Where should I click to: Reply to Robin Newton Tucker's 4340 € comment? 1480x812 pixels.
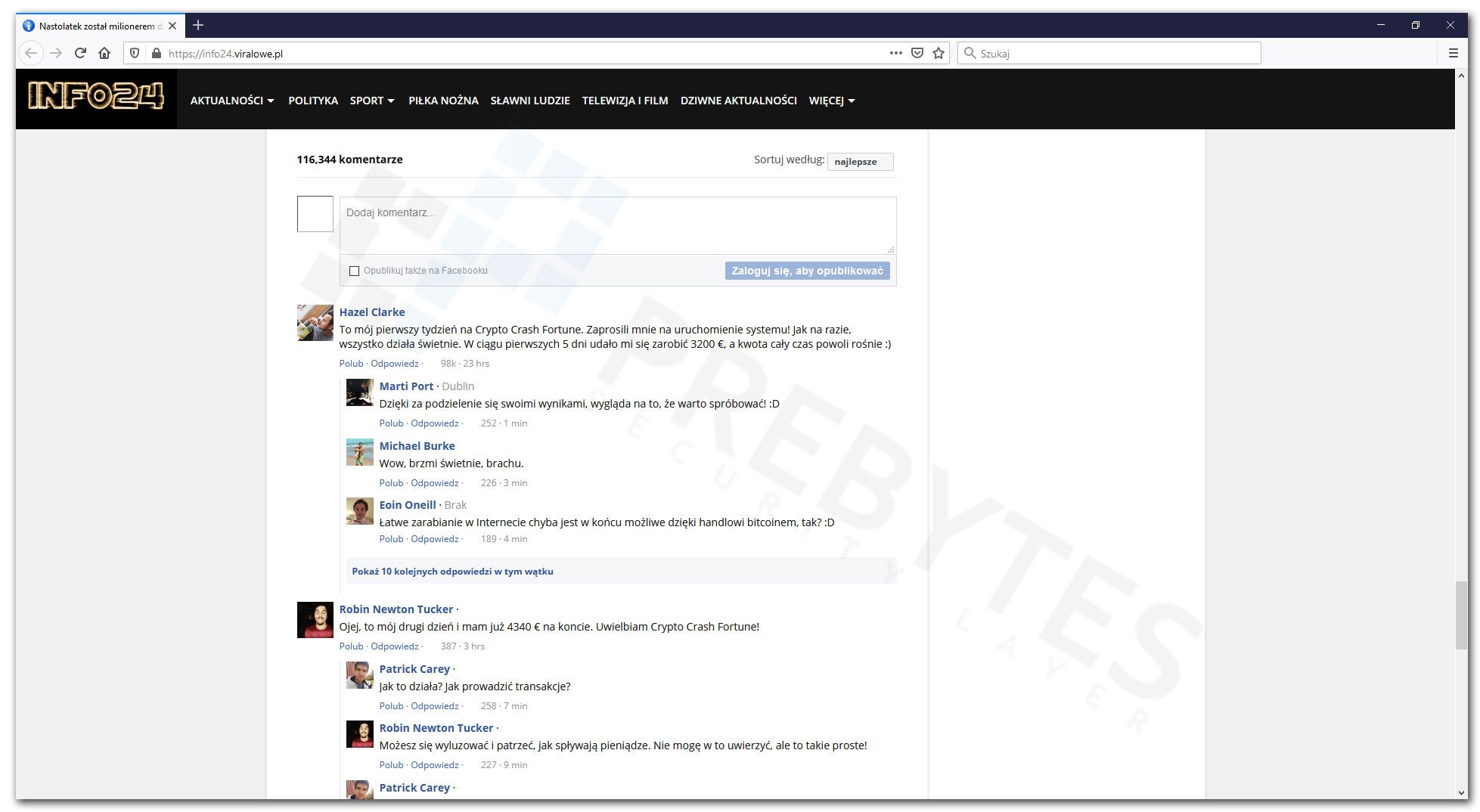(395, 646)
